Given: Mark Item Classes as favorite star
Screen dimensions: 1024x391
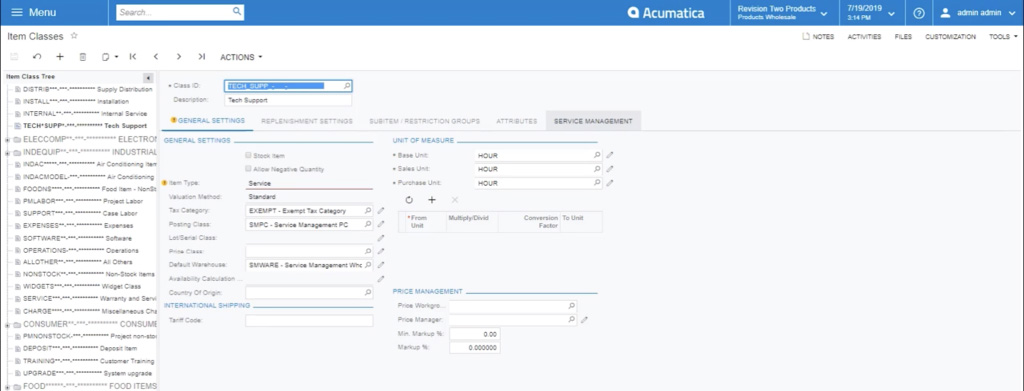Looking at the screenshot, I should coord(74,36).
